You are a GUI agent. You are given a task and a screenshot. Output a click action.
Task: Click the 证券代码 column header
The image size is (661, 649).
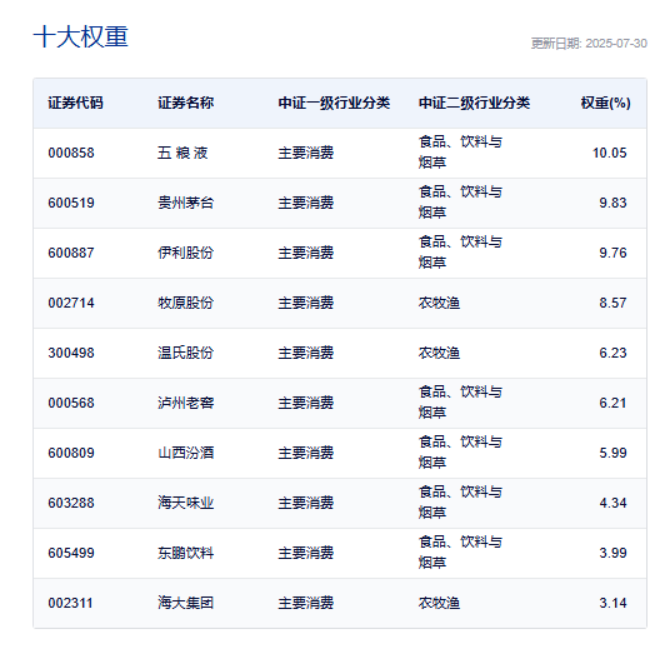(x=75, y=103)
